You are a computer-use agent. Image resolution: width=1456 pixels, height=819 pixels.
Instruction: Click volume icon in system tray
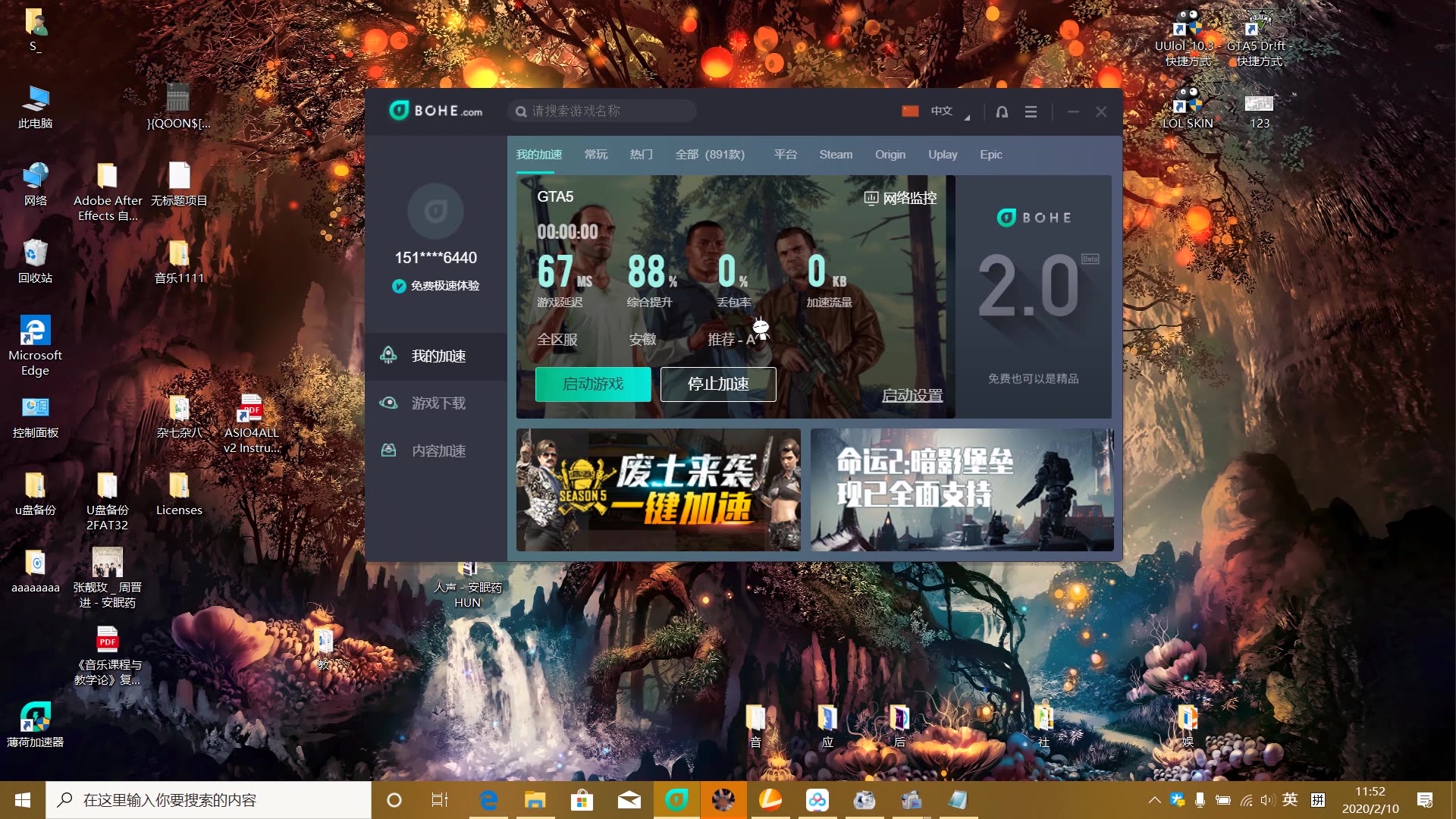[1267, 800]
